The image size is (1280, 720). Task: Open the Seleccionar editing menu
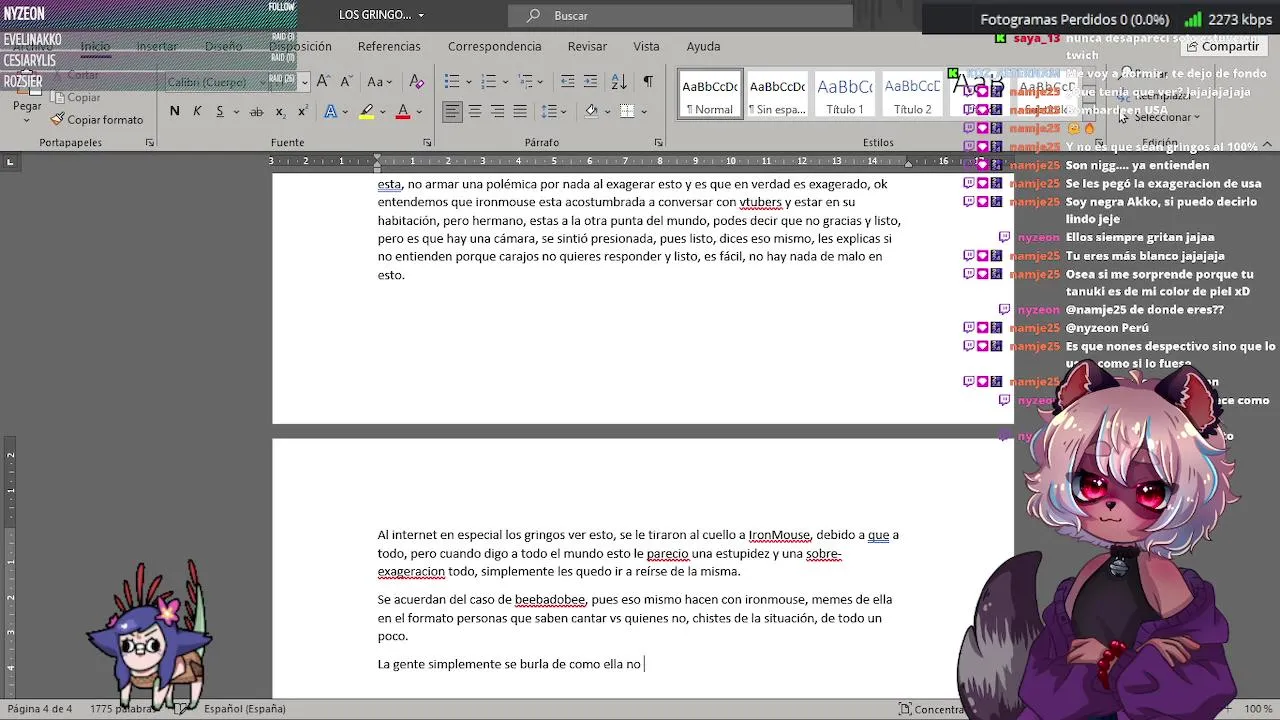pyautogui.click(x=1162, y=117)
